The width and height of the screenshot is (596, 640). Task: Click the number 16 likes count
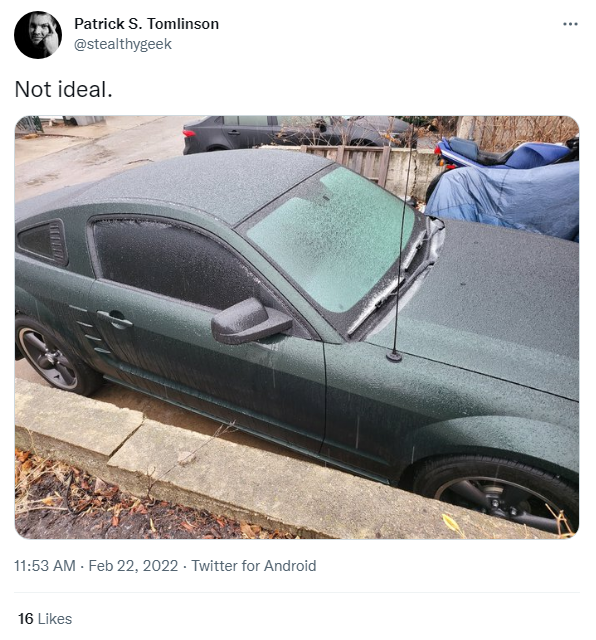tap(26, 619)
